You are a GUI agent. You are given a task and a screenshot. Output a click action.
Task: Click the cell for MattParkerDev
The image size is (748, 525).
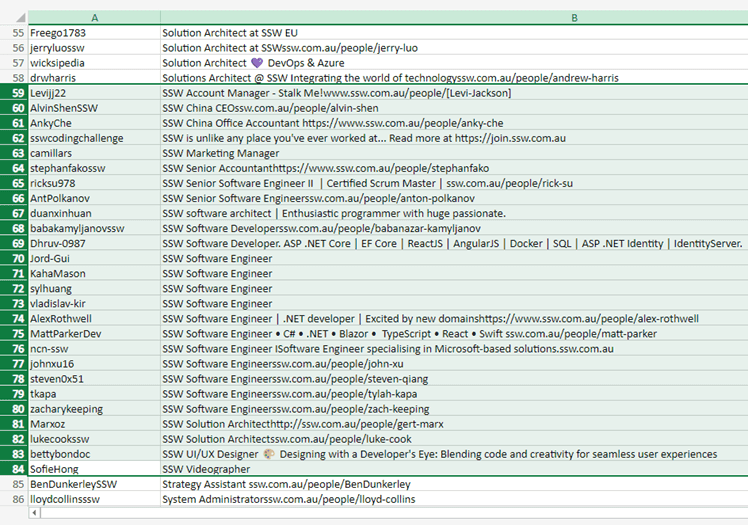tap(93, 334)
